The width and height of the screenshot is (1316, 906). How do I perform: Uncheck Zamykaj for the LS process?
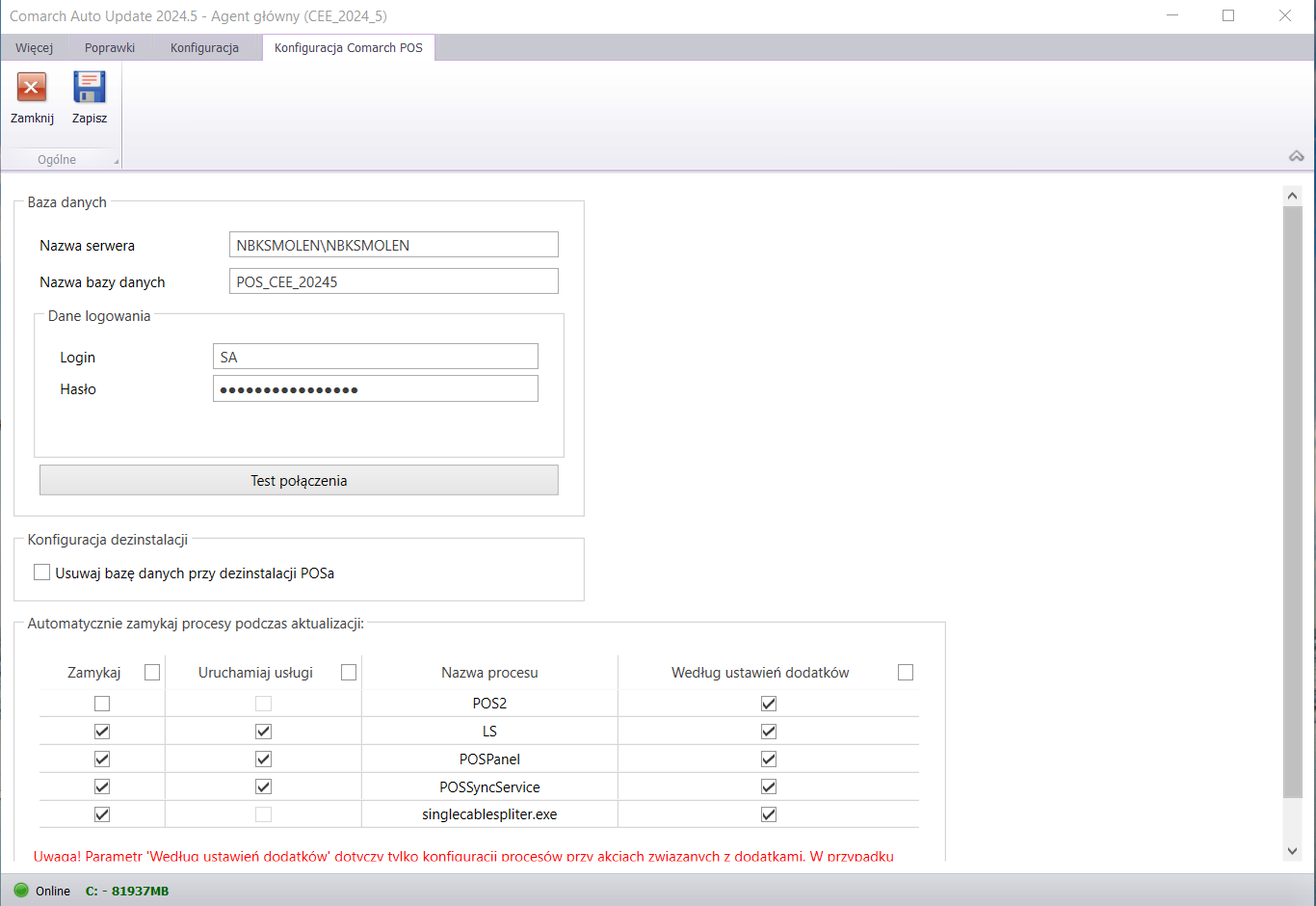[102, 732]
